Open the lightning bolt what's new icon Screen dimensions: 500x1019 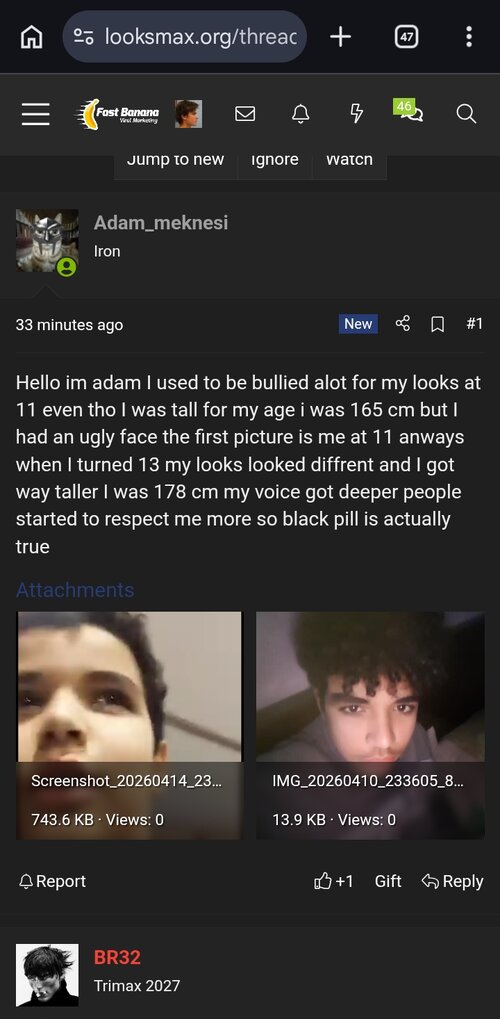(x=356, y=114)
